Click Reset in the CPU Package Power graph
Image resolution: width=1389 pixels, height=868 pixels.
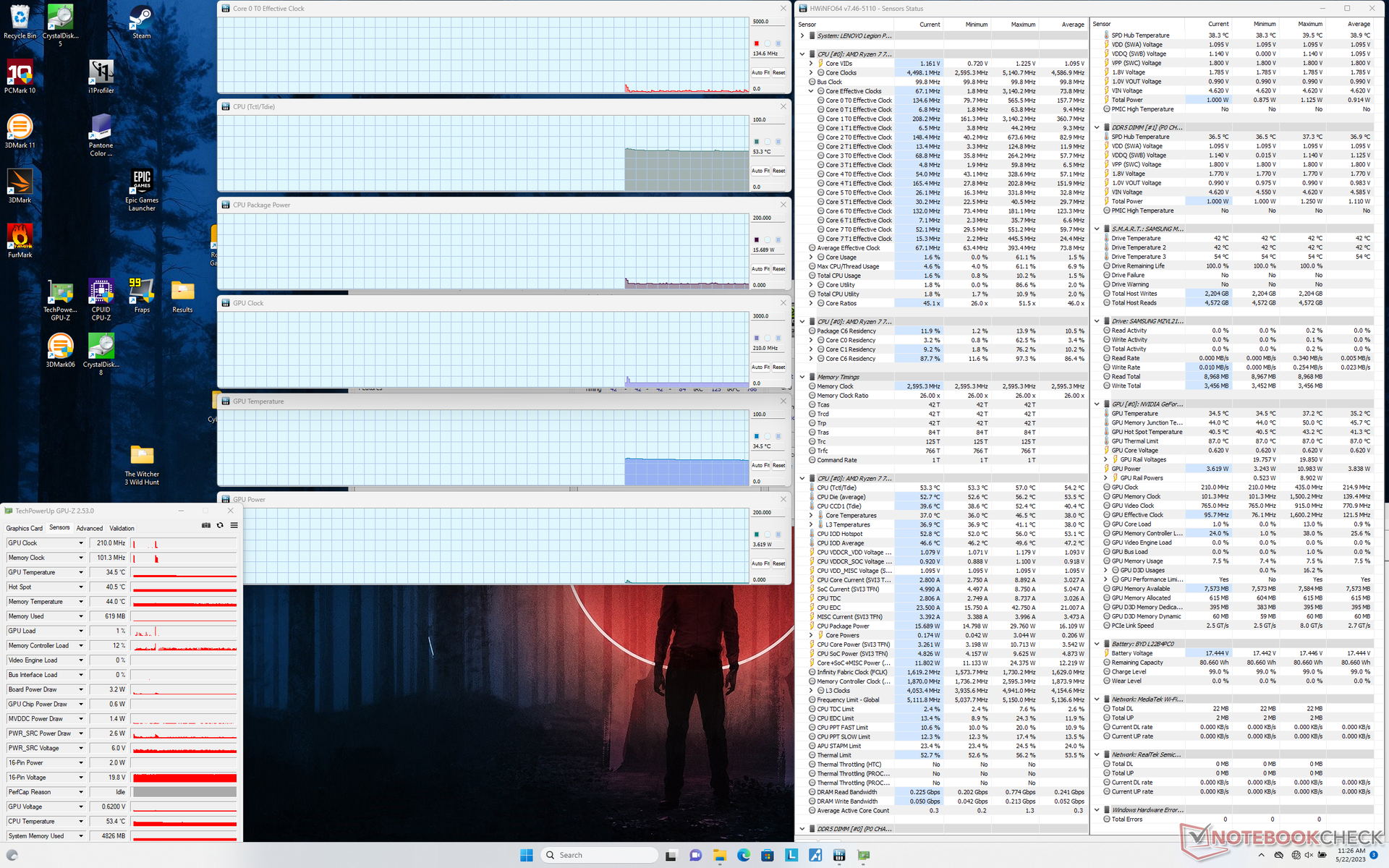[778, 269]
